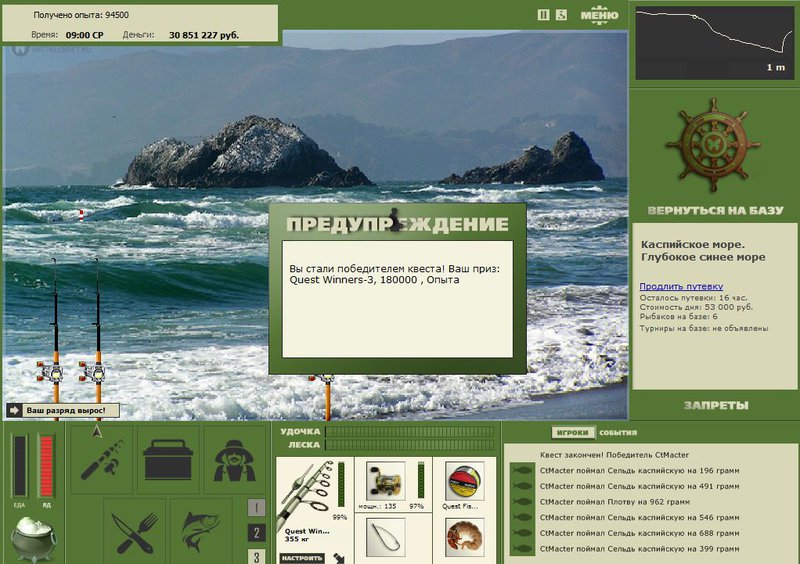
Task: Open the fisherman profile icon
Action: point(235,459)
